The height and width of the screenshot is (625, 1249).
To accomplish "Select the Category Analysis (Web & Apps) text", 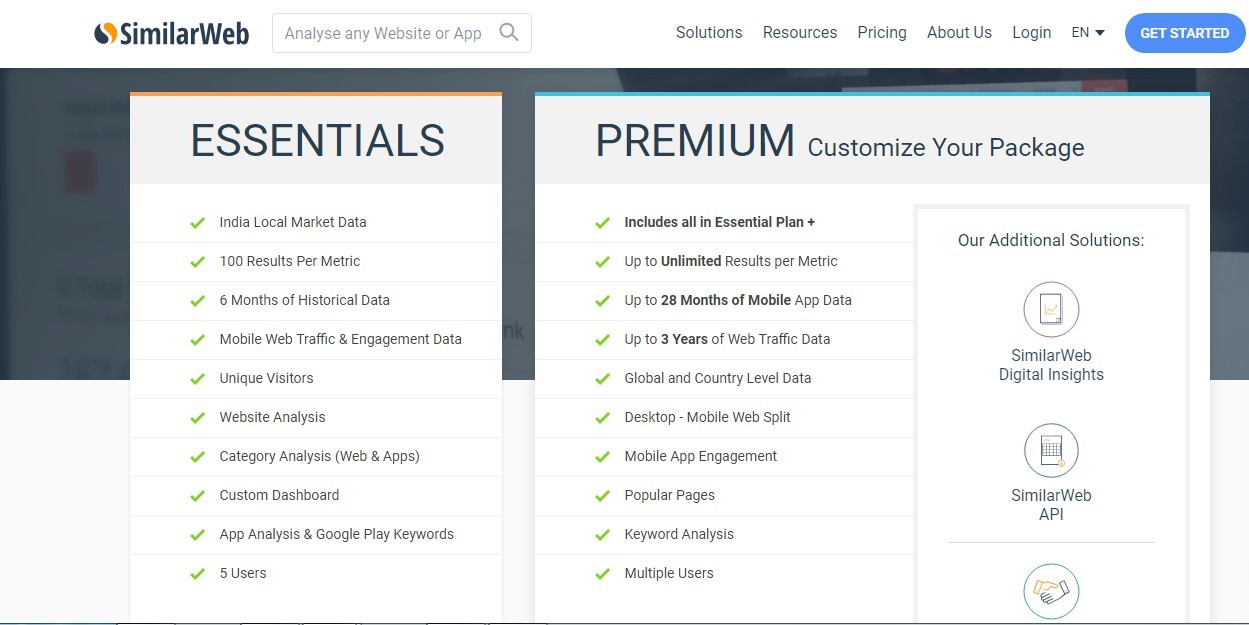I will 320,456.
